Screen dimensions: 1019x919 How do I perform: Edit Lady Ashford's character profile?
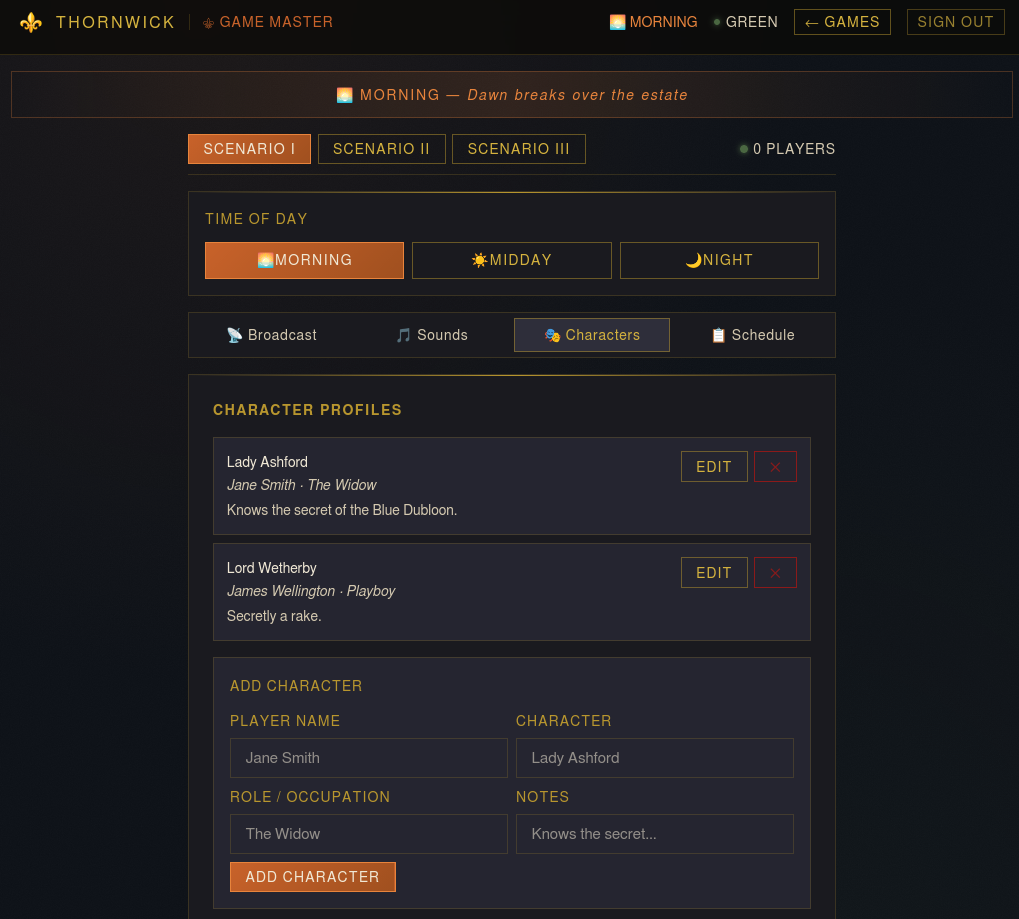point(713,466)
